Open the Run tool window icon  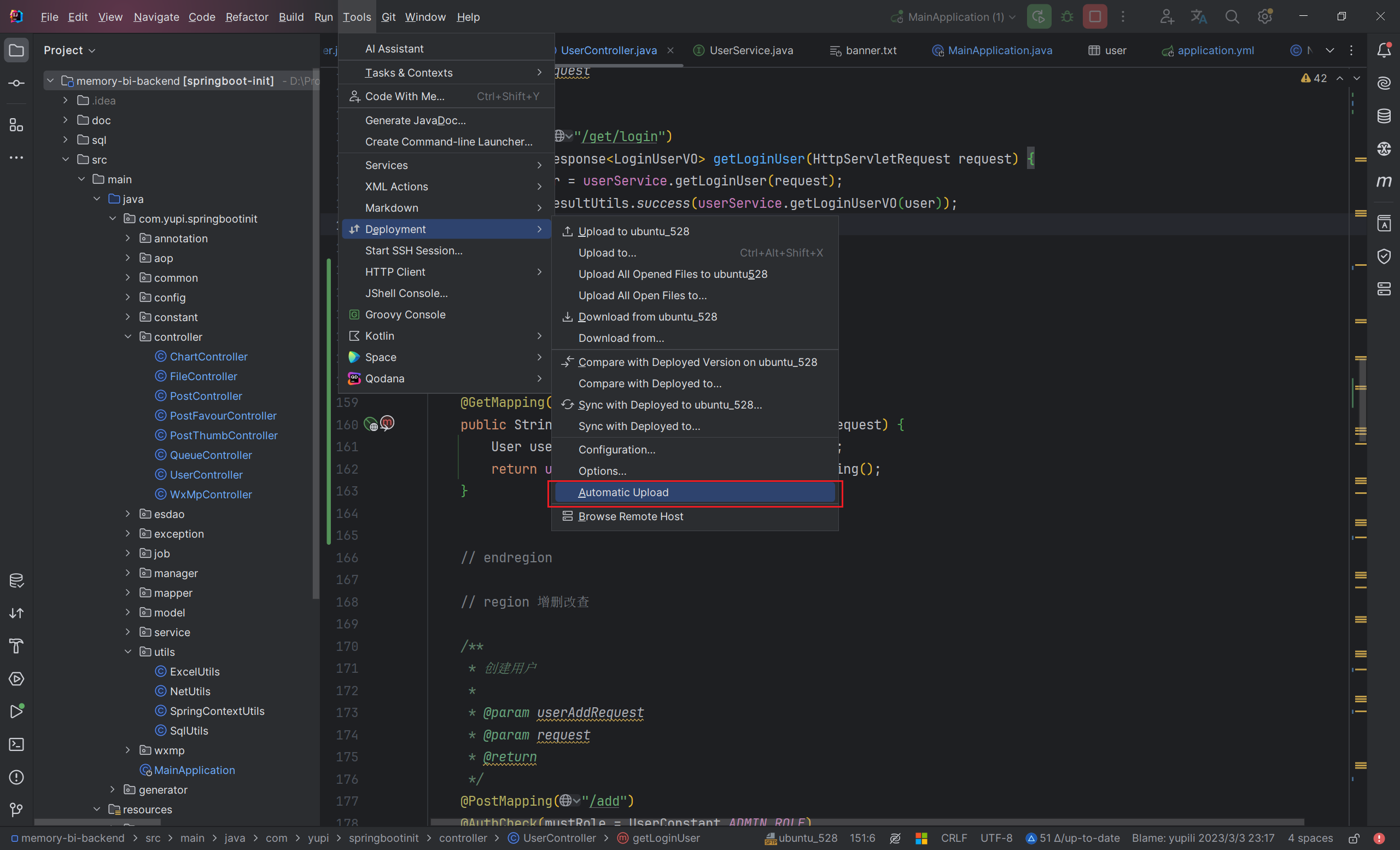[x=16, y=712]
